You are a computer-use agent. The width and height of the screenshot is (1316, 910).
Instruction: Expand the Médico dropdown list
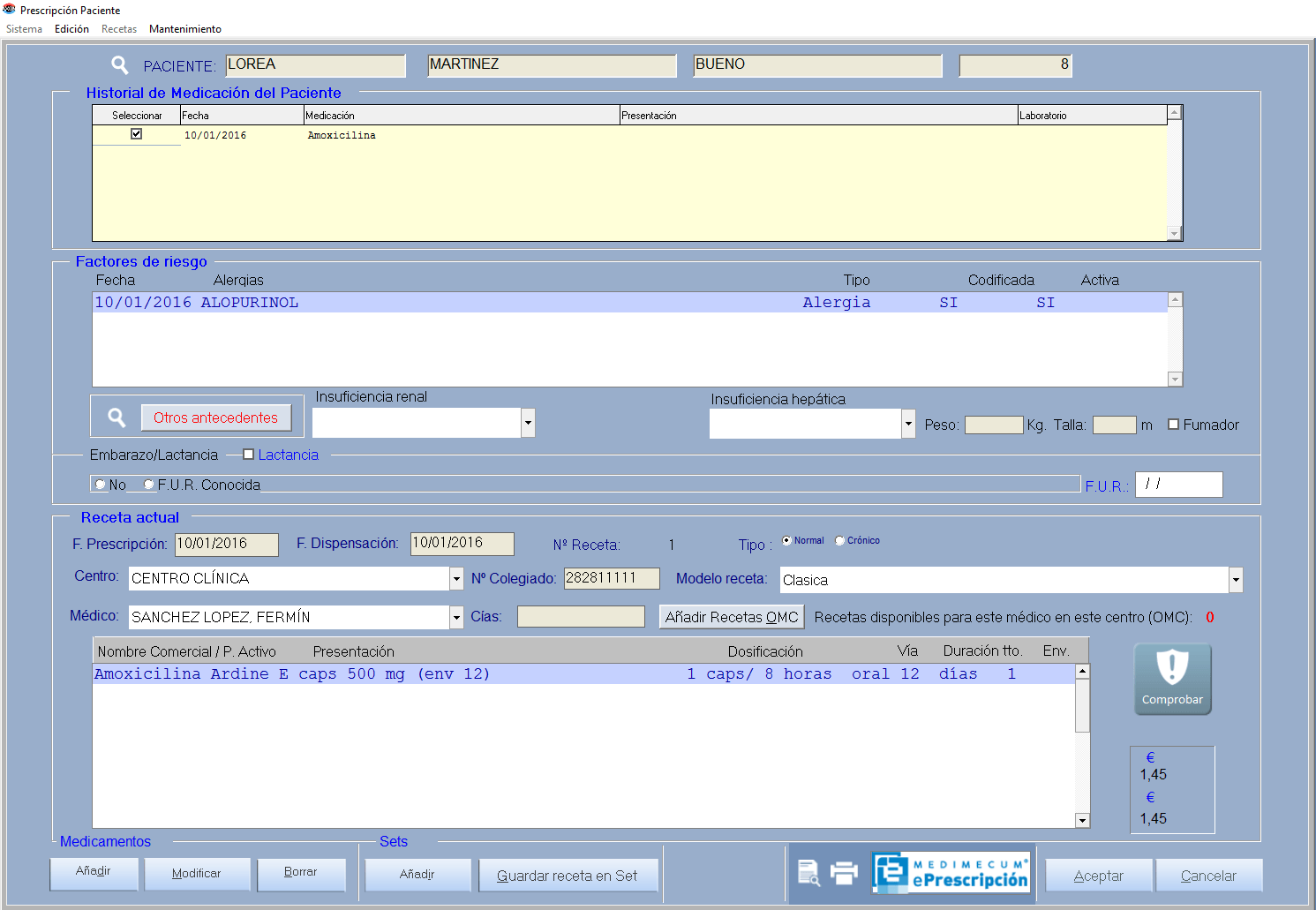coord(456,617)
